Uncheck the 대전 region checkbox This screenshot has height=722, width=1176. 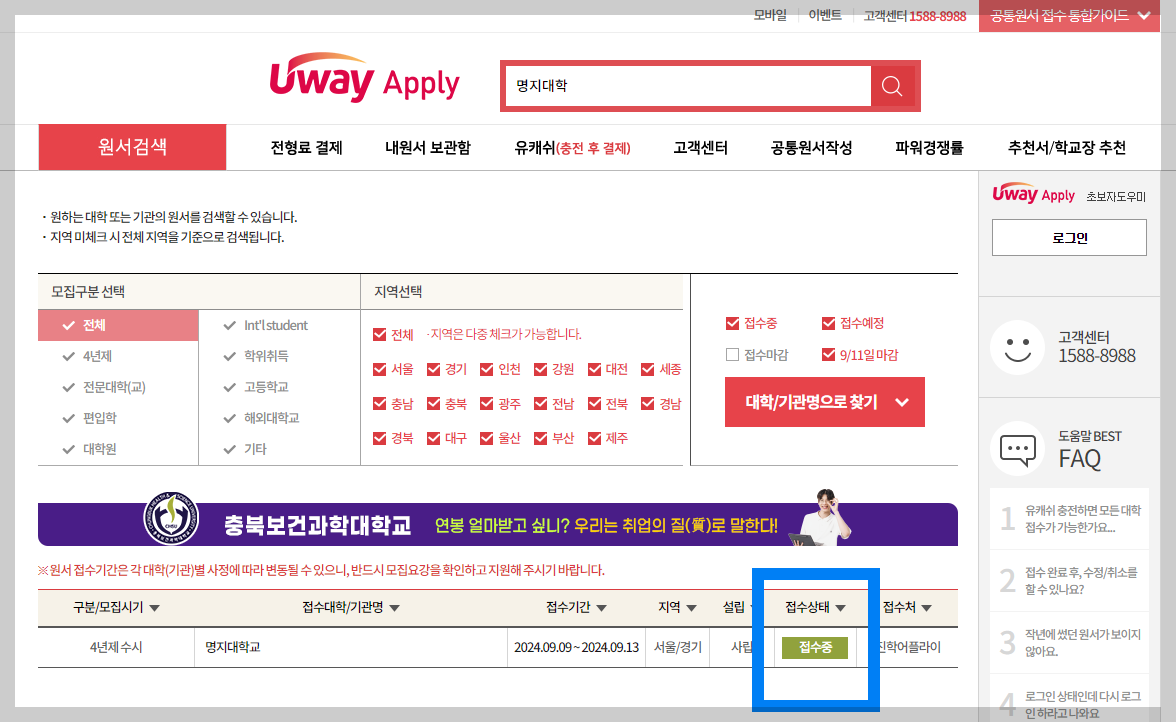(595, 369)
